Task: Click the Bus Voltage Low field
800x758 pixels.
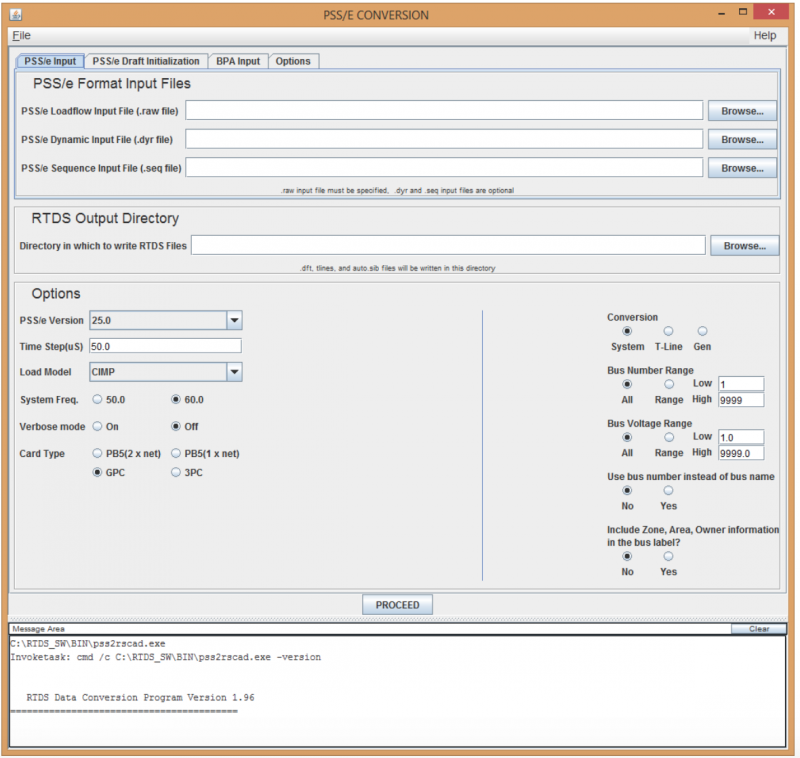Action: tap(741, 437)
